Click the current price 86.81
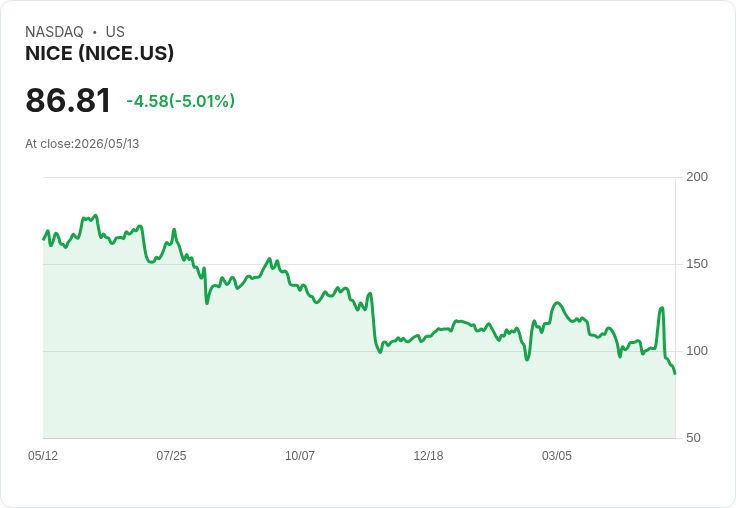736x508 pixels. click(x=68, y=100)
